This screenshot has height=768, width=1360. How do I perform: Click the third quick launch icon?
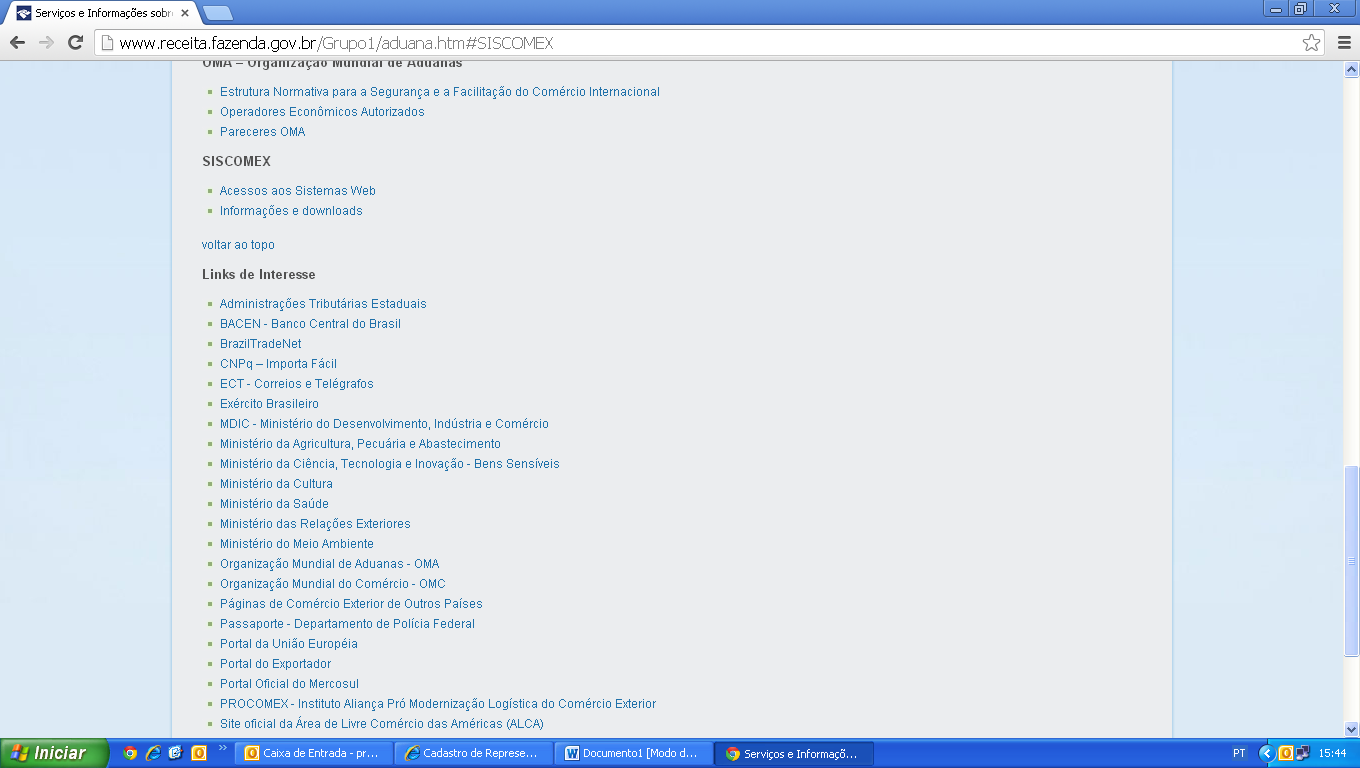pyautogui.click(x=176, y=753)
